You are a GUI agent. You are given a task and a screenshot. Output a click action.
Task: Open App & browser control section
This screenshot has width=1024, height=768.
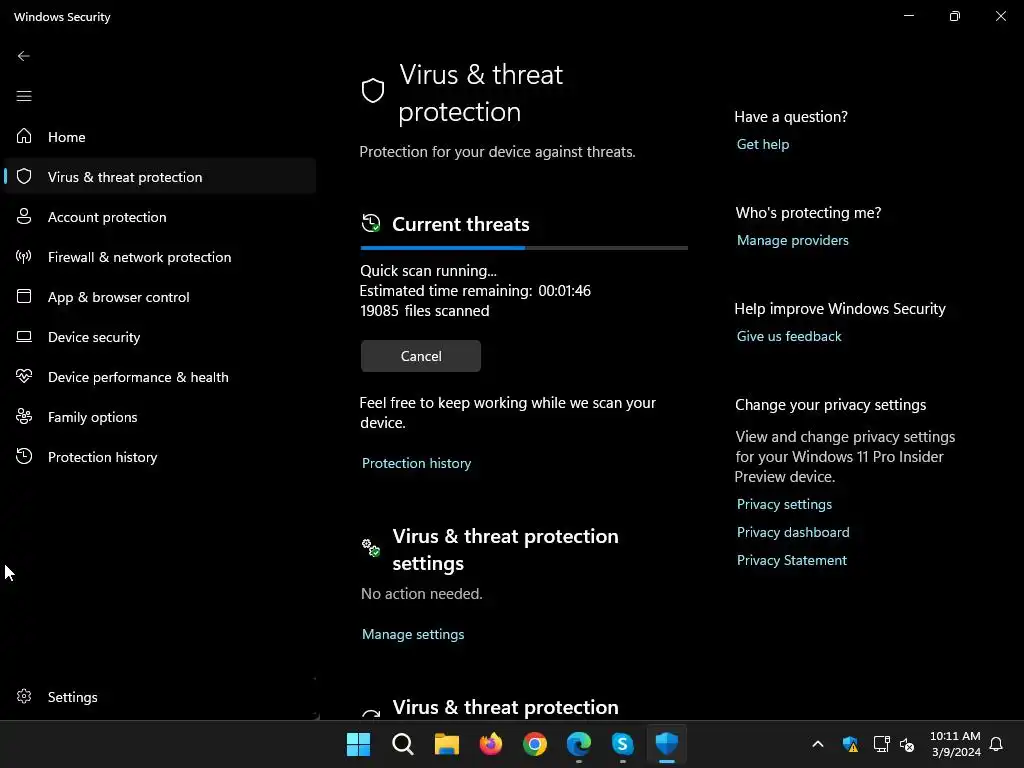(x=160, y=296)
